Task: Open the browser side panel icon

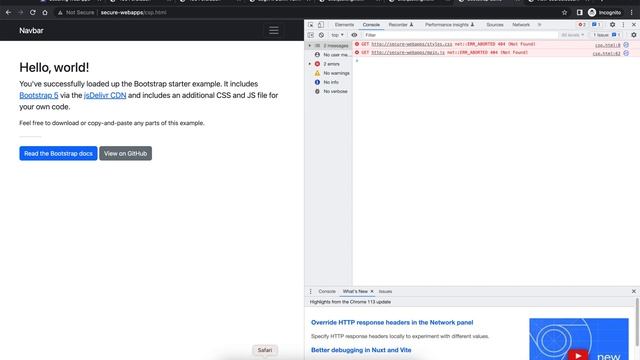Action: (580, 13)
